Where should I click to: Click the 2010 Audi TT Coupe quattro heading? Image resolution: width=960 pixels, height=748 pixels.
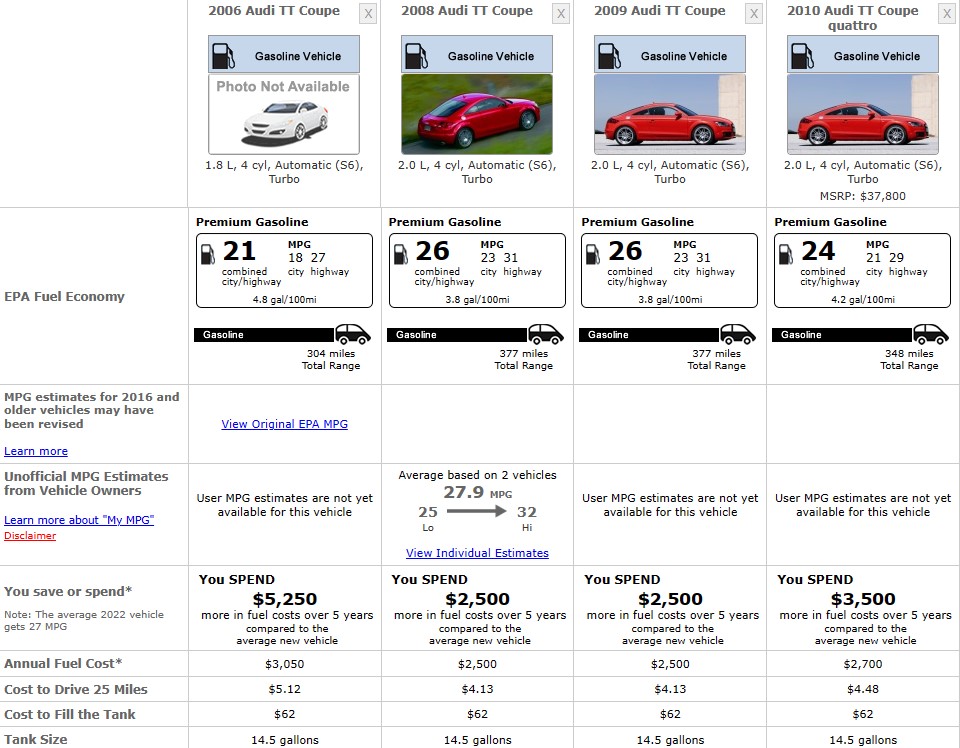852,18
